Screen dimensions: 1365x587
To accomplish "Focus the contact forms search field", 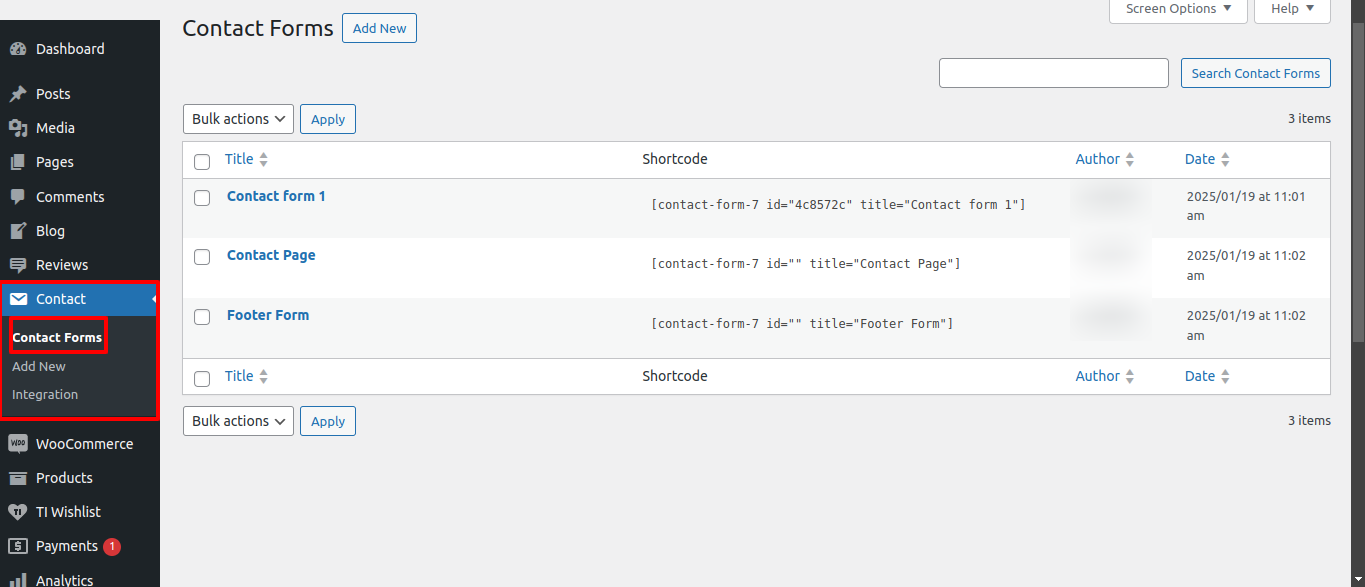I will click(x=1053, y=73).
